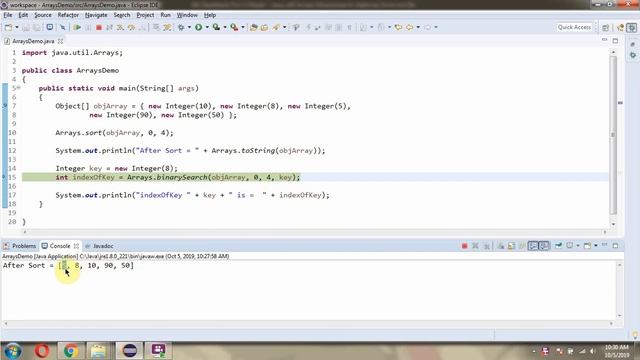This screenshot has width=640, height=360.
Task: Maximize the Console view
Action: [615, 245]
